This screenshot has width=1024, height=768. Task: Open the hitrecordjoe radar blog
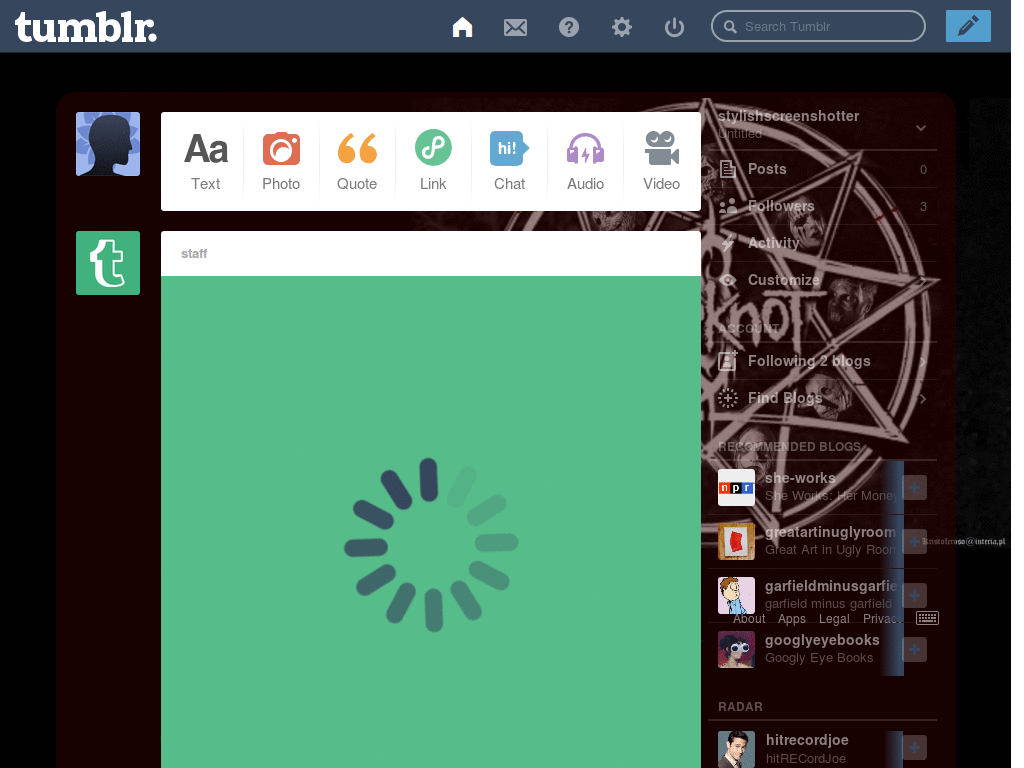(807, 740)
